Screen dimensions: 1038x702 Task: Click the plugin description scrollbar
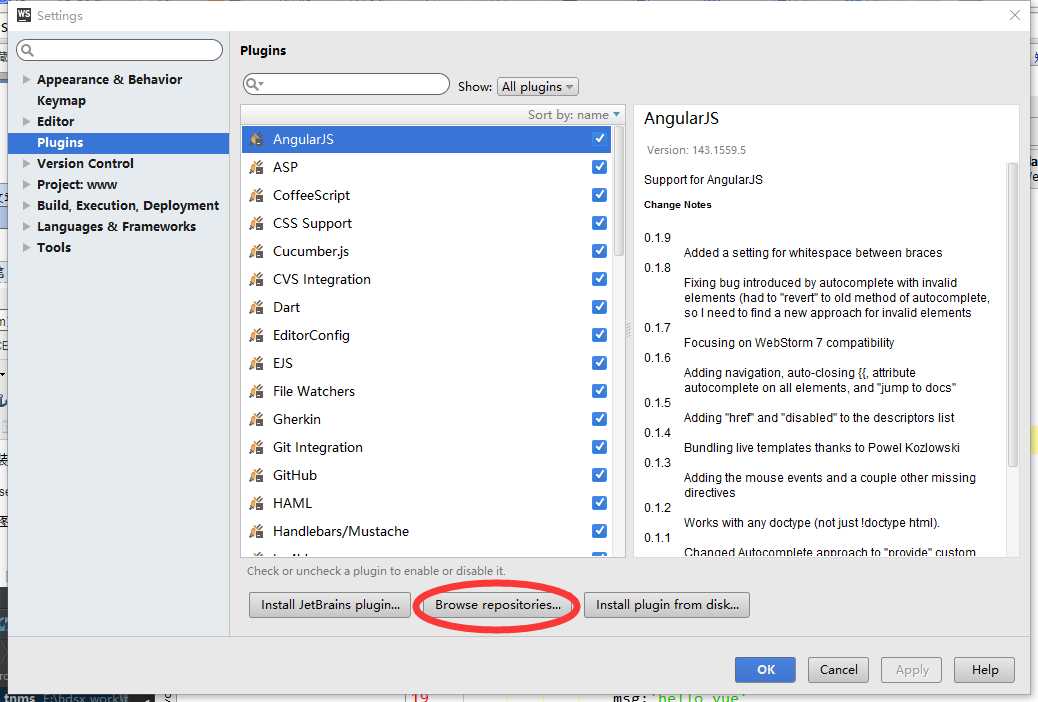pyautogui.click(x=1012, y=315)
